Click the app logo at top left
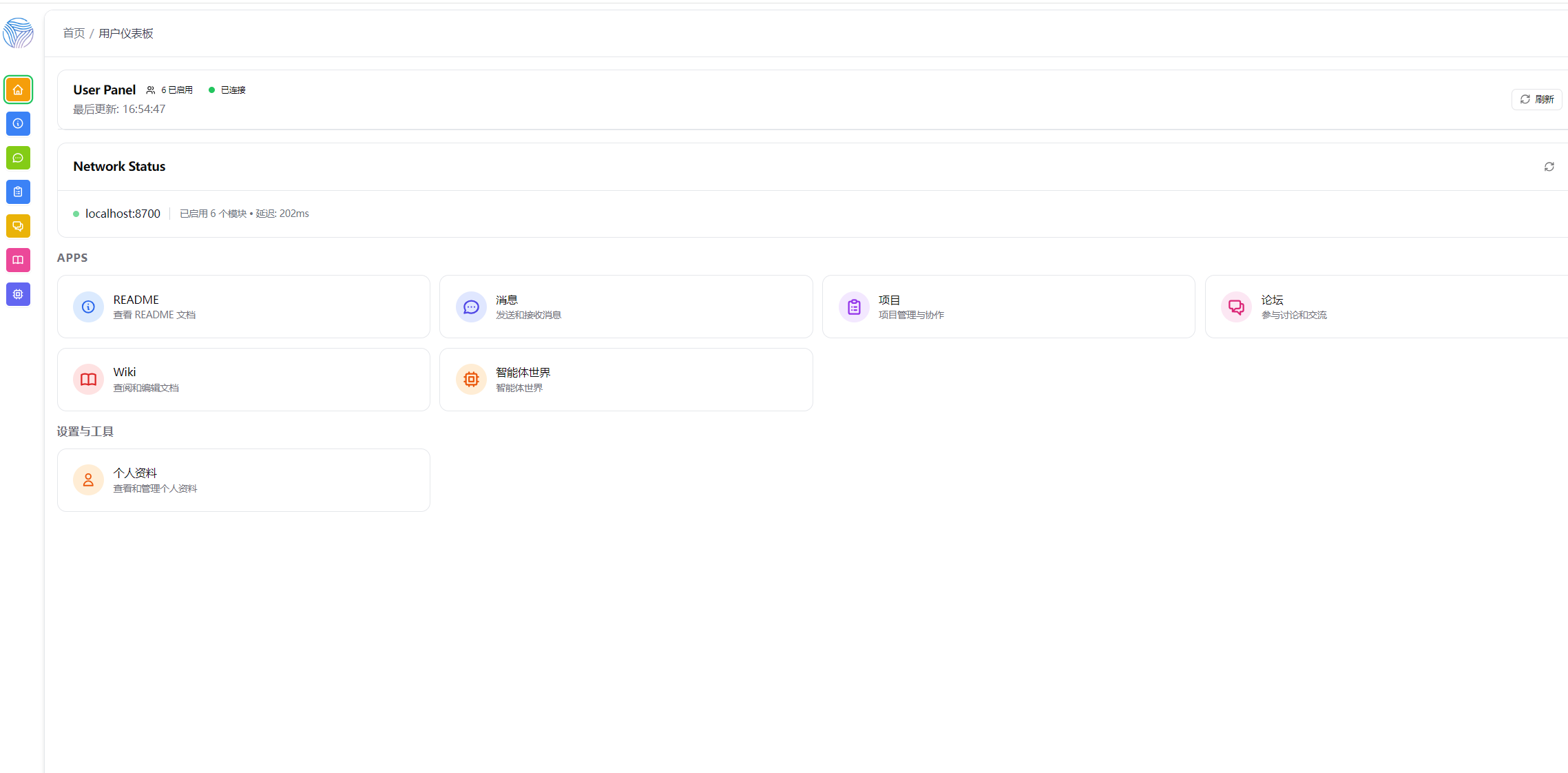The height and width of the screenshot is (773, 1568). tap(18, 32)
